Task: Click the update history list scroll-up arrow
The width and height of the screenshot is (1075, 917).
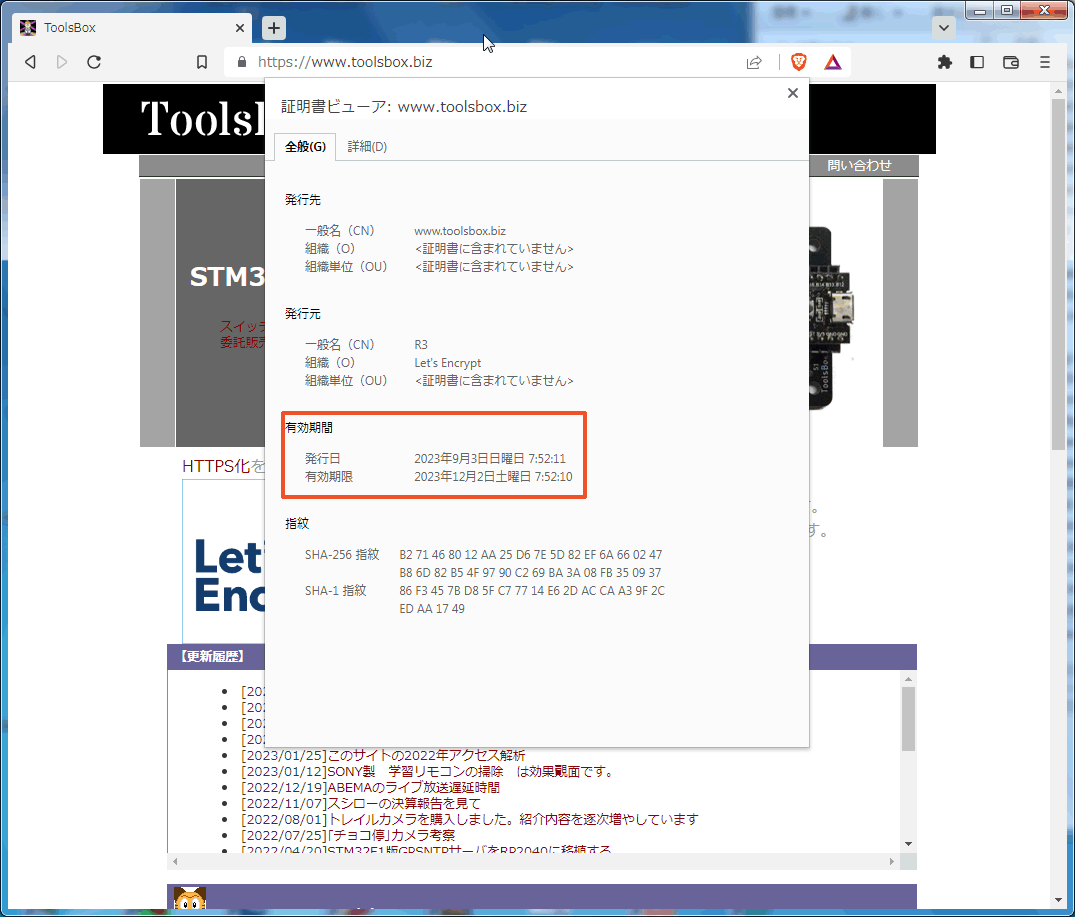Action: [x=908, y=679]
